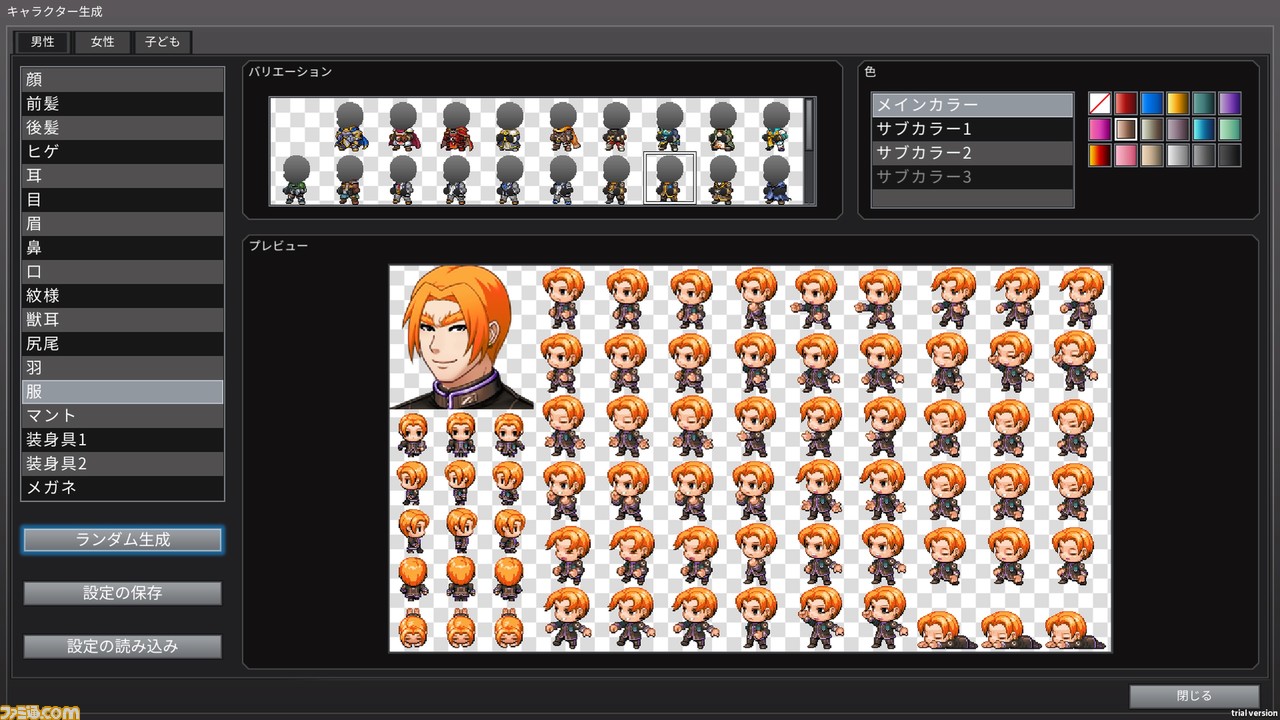Select the 前髪 front hair category
This screenshot has height=720, width=1280.
(122, 103)
